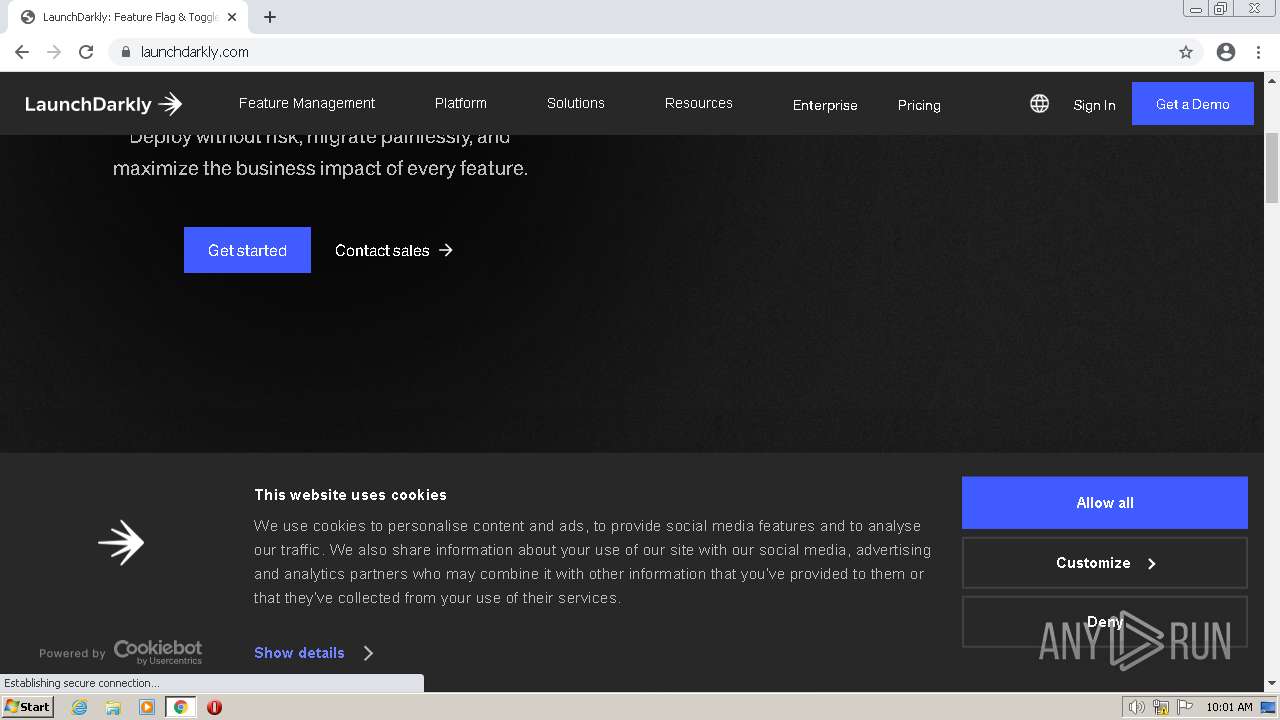The image size is (1280, 720).
Task: Click the LaunchDarkly logo in the header
Action: [x=104, y=104]
